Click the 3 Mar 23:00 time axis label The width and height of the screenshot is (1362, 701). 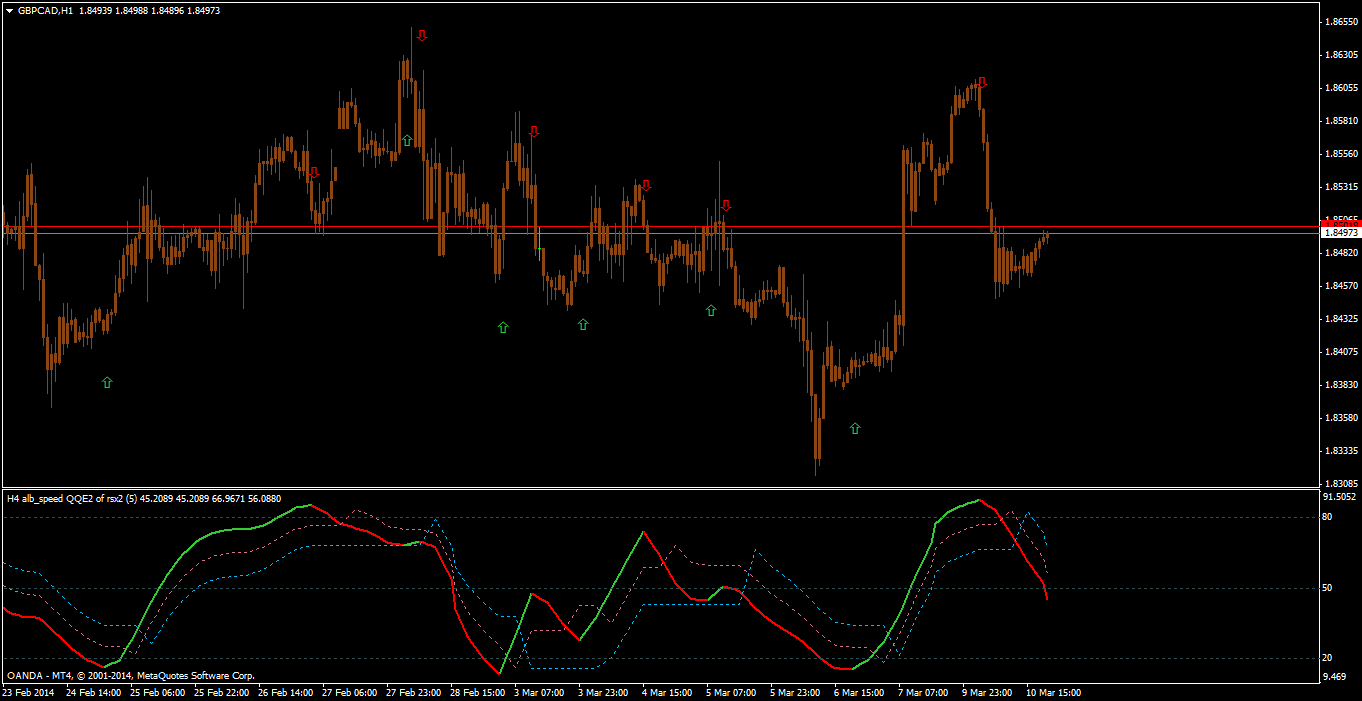603,692
